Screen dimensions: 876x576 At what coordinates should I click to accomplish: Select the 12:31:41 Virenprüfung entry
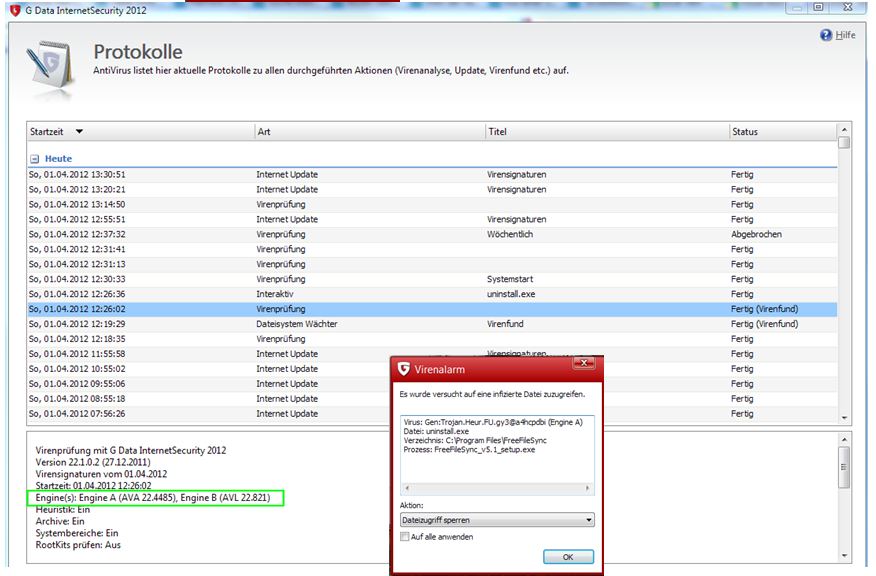[x=432, y=249]
